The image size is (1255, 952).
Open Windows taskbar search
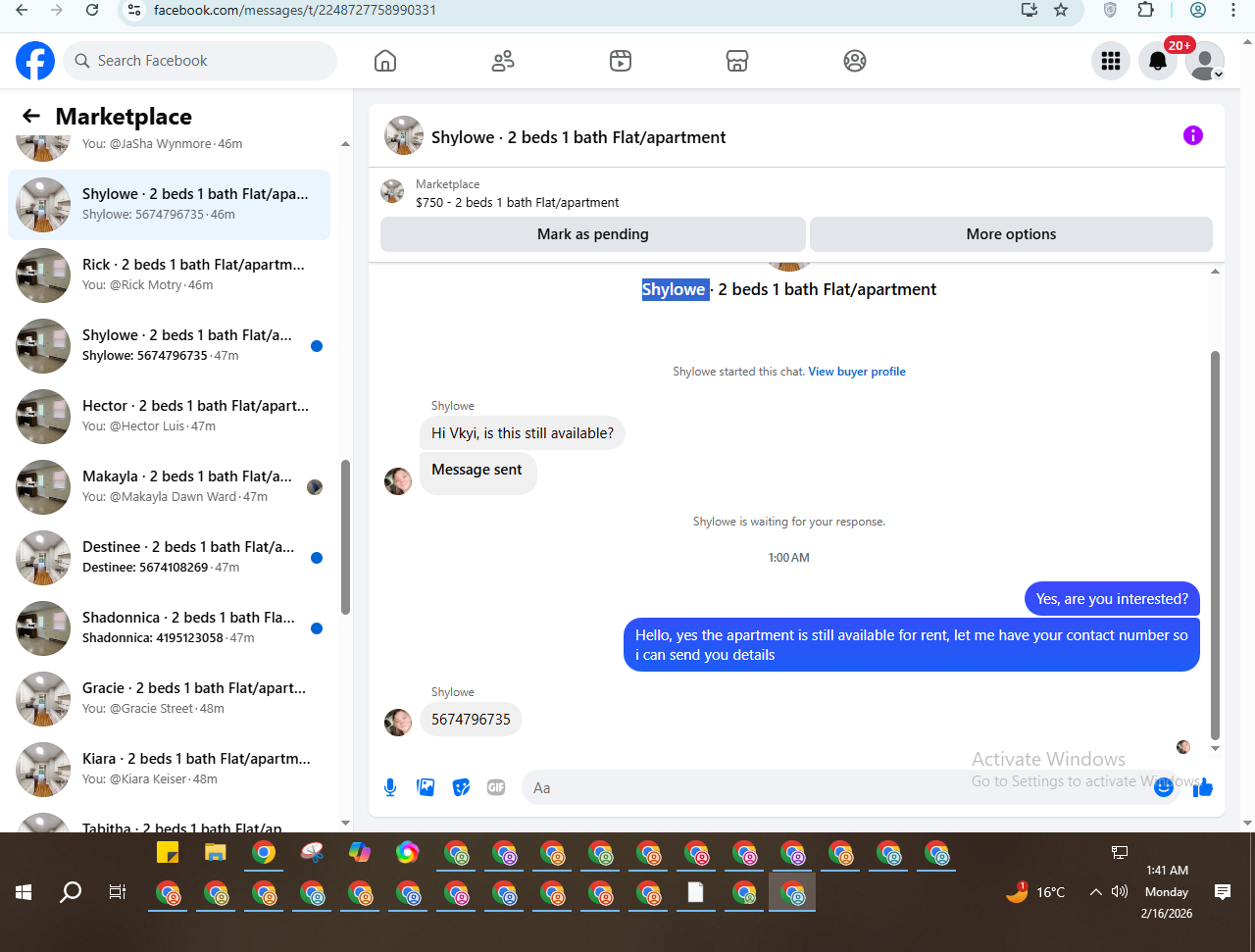71,892
